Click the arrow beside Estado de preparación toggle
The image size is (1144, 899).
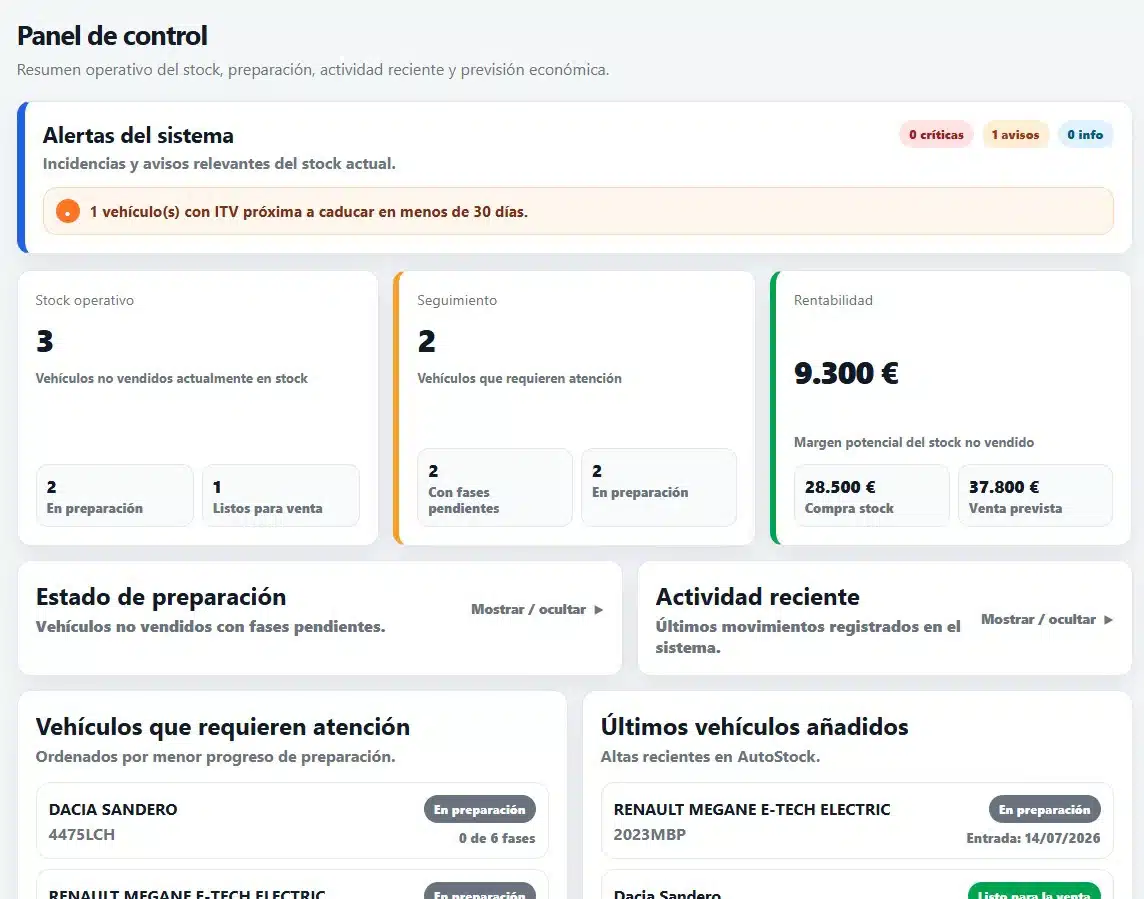tap(598, 610)
